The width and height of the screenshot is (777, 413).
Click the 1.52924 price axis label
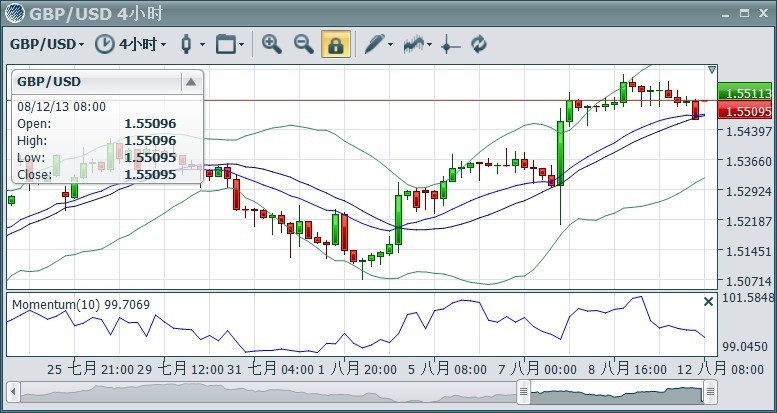(x=748, y=191)
